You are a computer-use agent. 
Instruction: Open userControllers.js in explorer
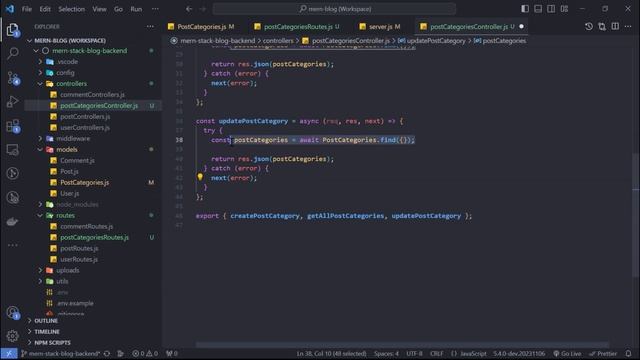pyautogui.click(x=85, y=128)
